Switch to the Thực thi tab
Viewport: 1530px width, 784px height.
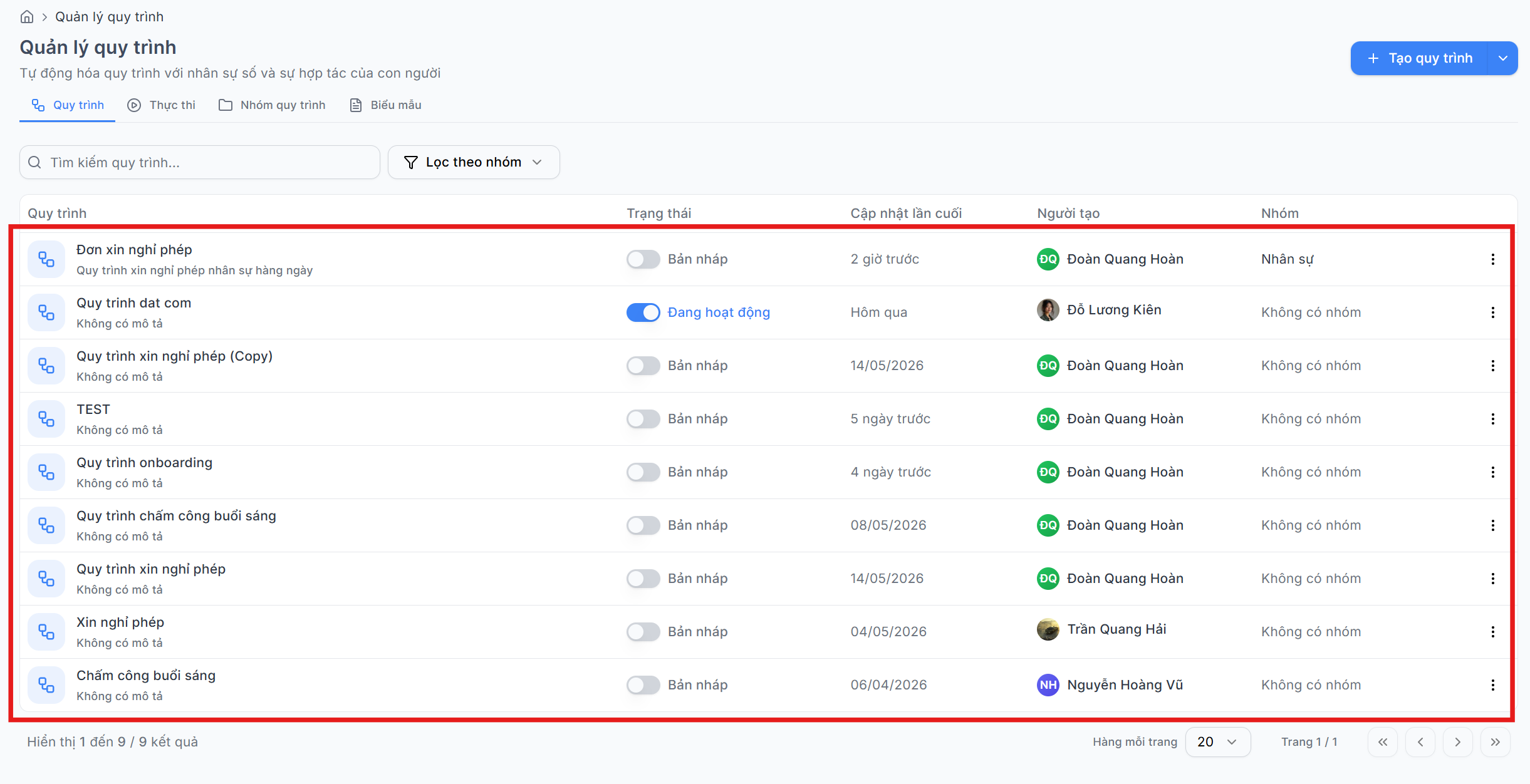pyautogui.click(x=162, y=105)
